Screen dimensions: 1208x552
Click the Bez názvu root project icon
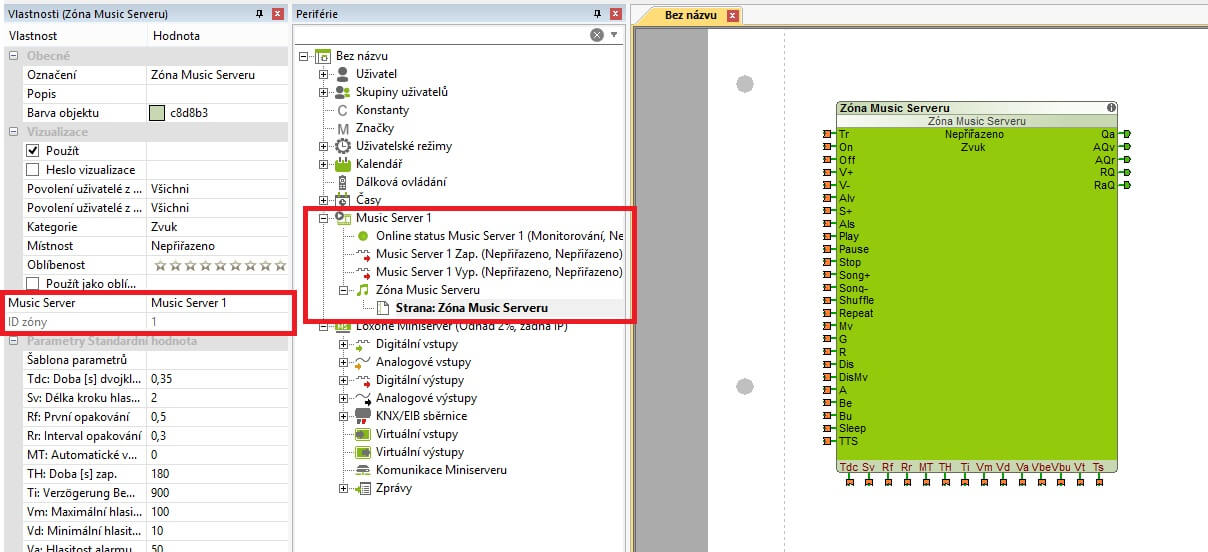tap(322, 56)
